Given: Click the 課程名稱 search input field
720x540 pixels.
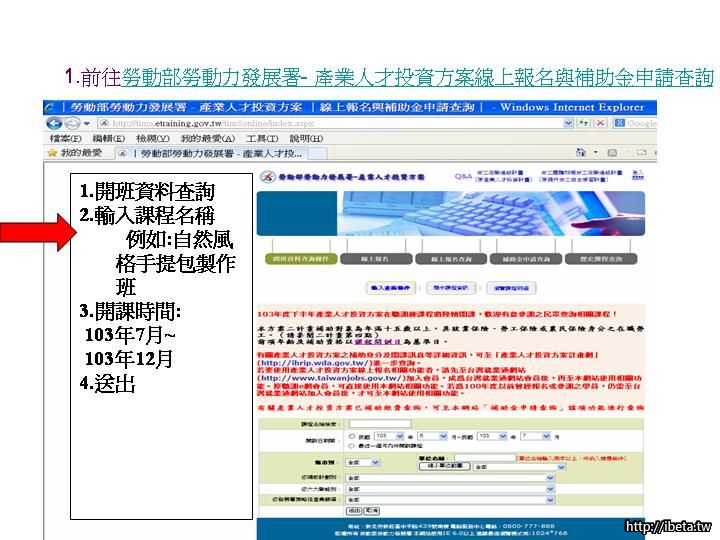Looking at the screenshot, I should 379,423.
